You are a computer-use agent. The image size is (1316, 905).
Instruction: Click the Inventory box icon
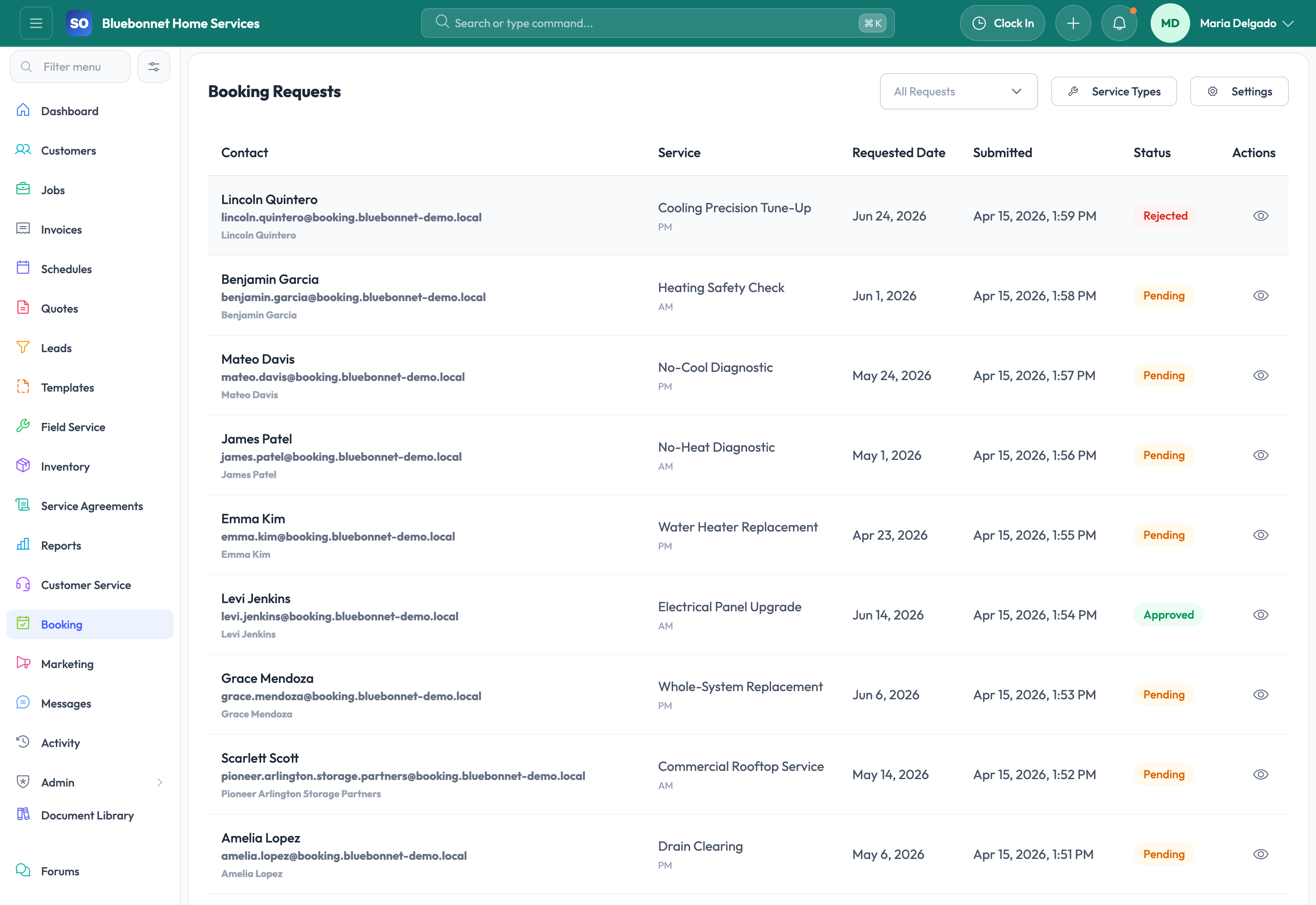23,466
